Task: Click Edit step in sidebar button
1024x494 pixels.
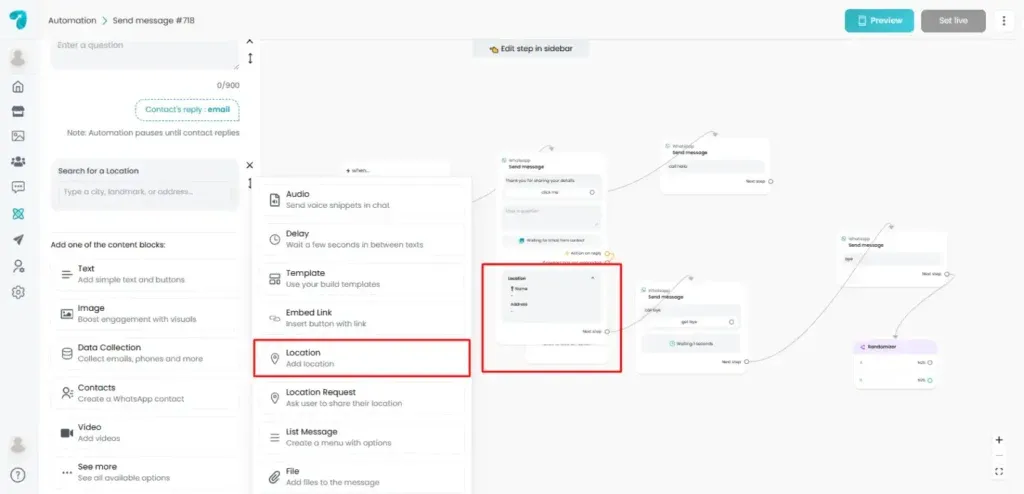Action: pos(531,49)
